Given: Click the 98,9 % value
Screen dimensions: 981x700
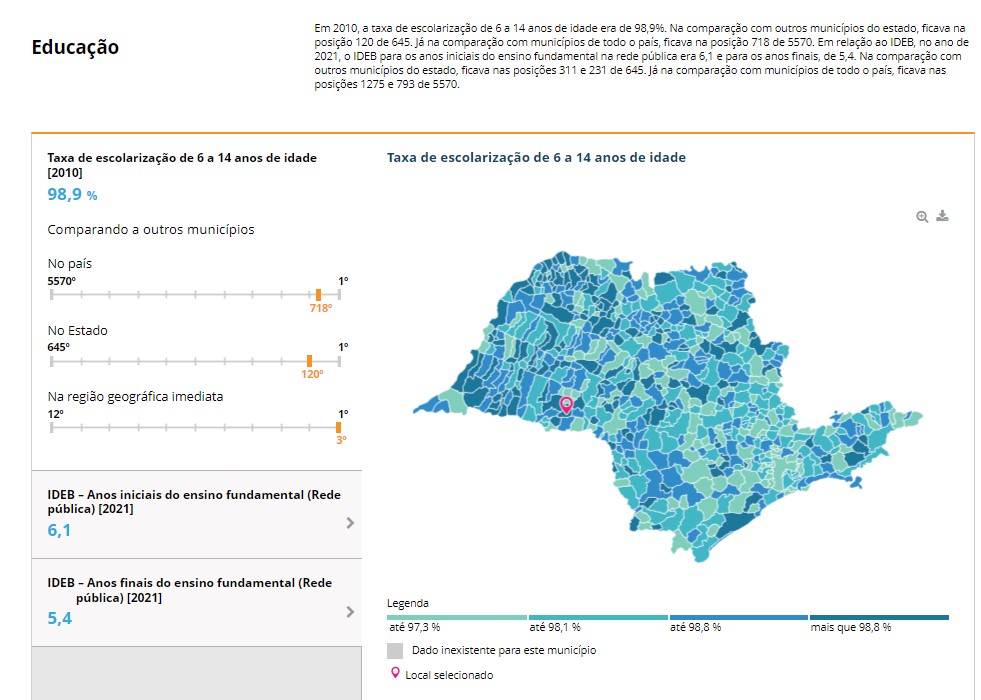Looking at the screenshot, I should pyautogui.click(x=72, y=195).
